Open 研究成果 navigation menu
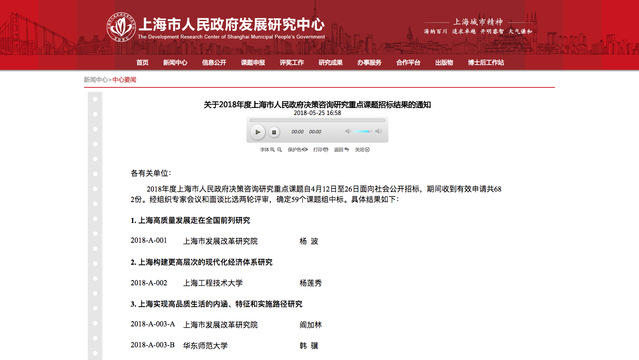 (x=331, y=62)
